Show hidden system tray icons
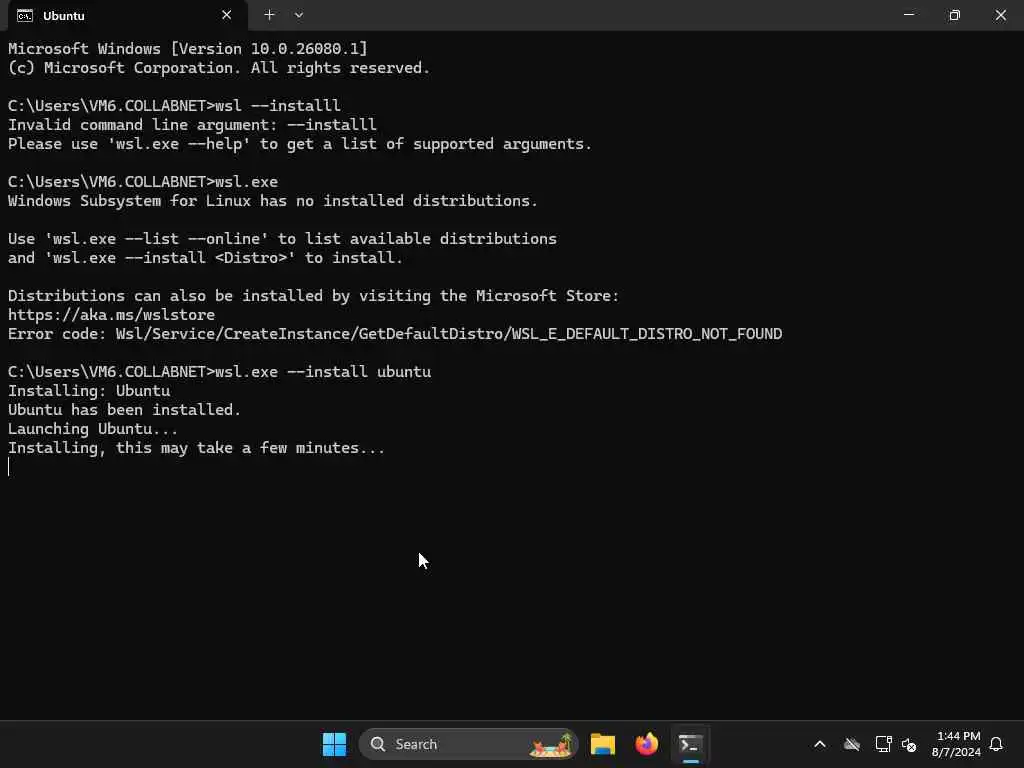 pos(820,744)
